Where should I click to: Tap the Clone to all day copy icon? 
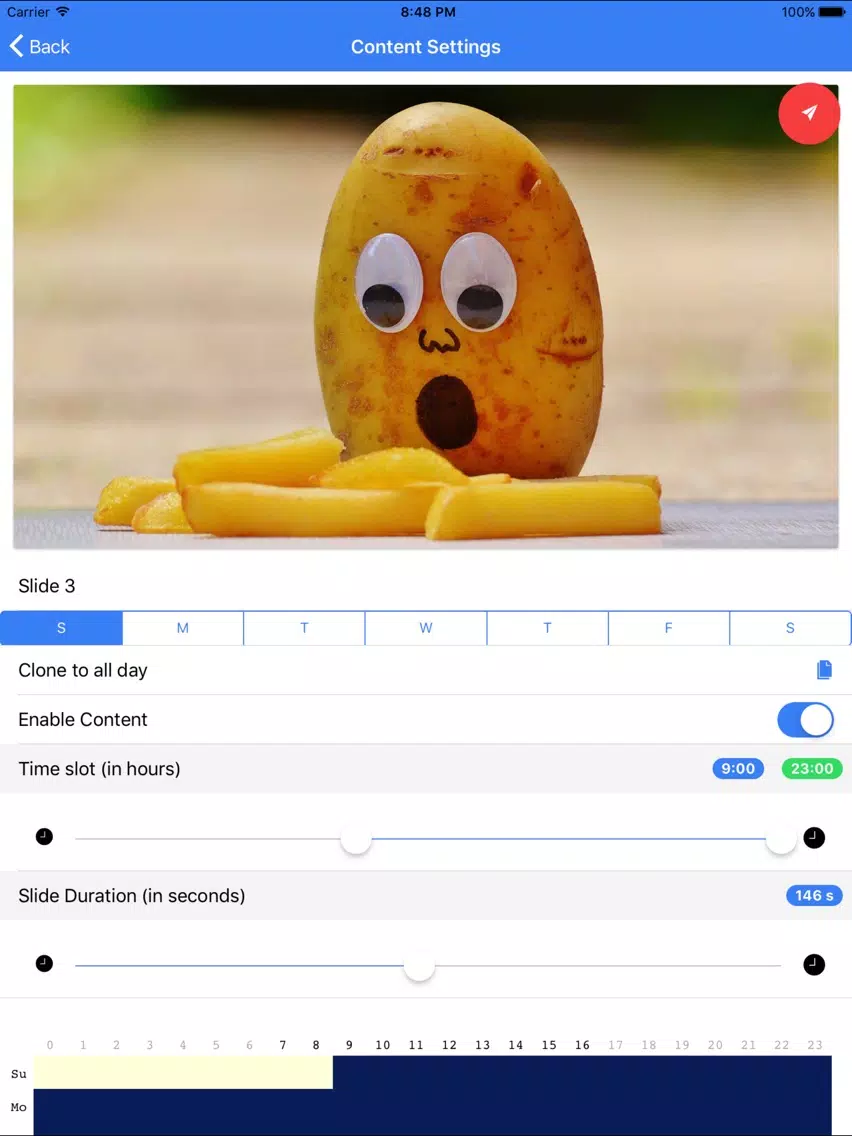tap(824, 670)
